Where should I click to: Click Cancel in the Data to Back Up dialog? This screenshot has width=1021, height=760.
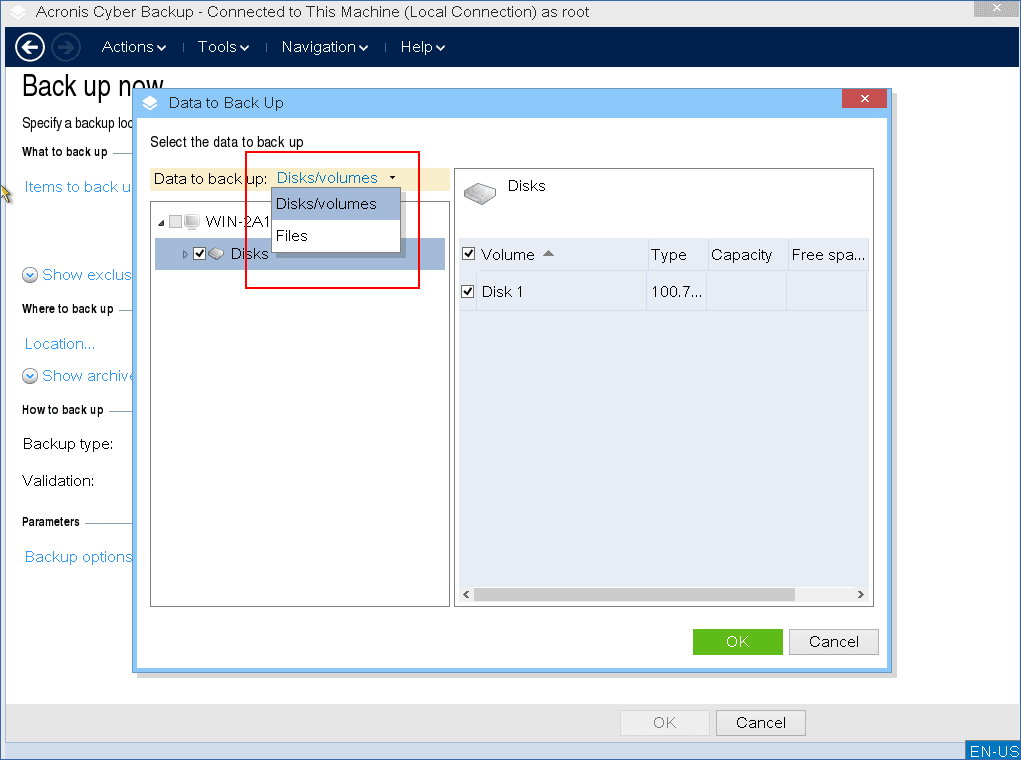[x=833, y=641]
